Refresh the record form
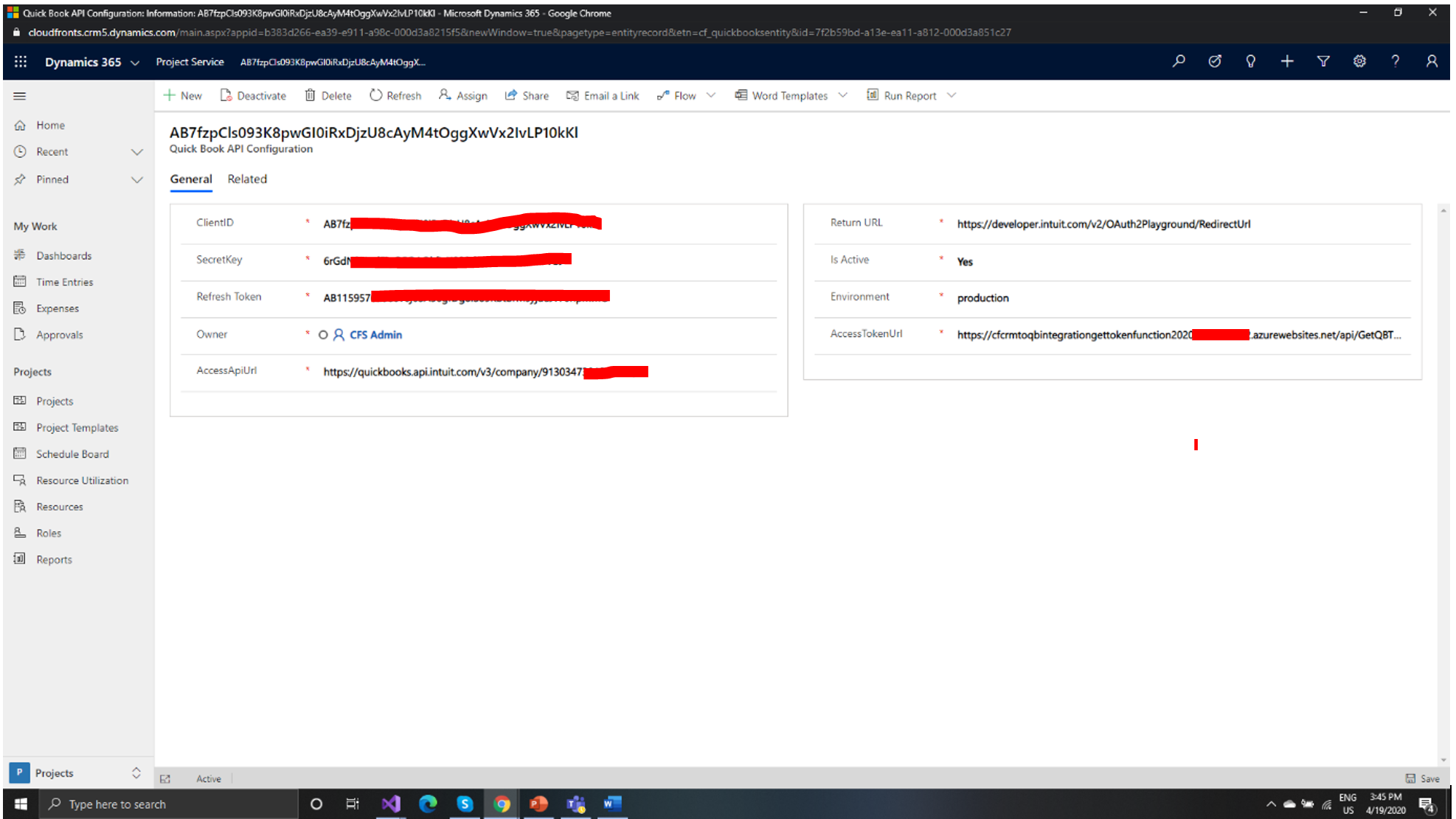 (x=395, y=95)
